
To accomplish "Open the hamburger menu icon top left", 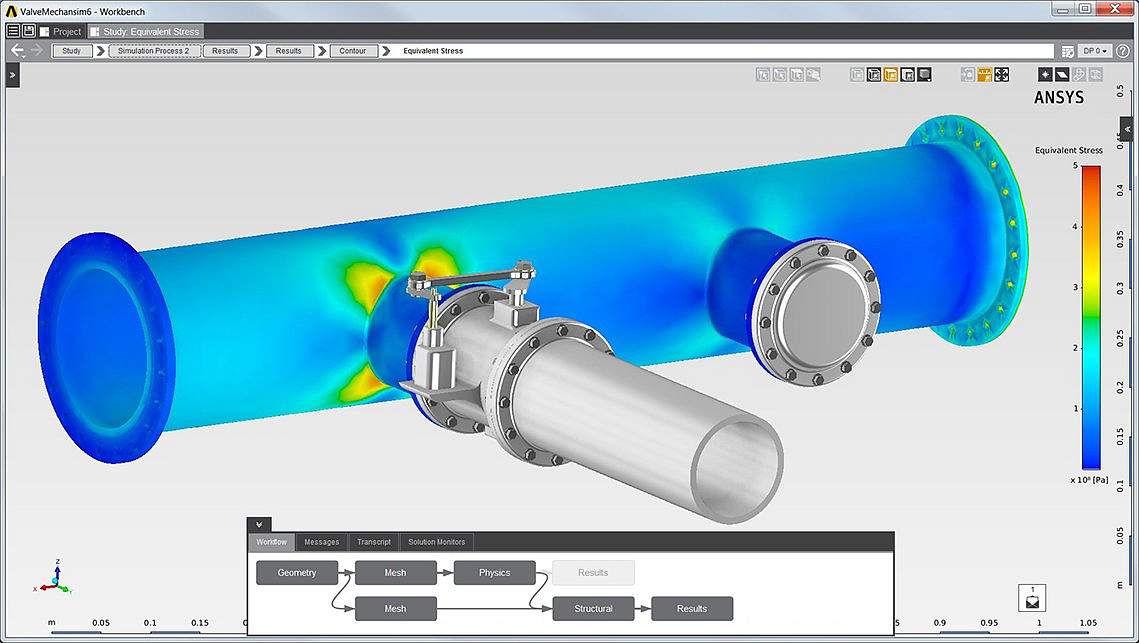I will coord(13,29).
